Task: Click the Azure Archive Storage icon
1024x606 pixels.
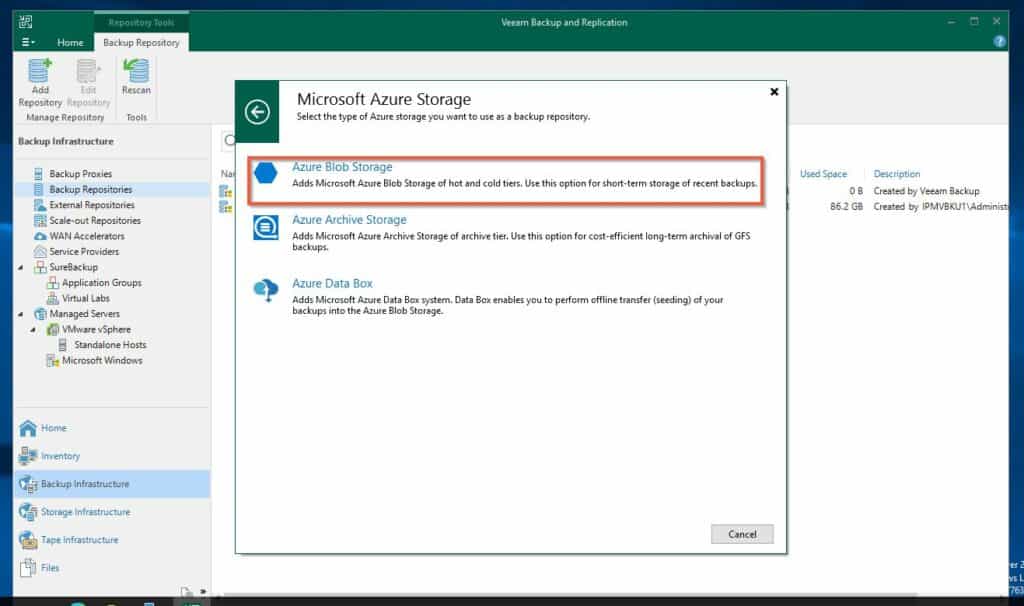Action: pyautogui.click(x=265, y=227)
